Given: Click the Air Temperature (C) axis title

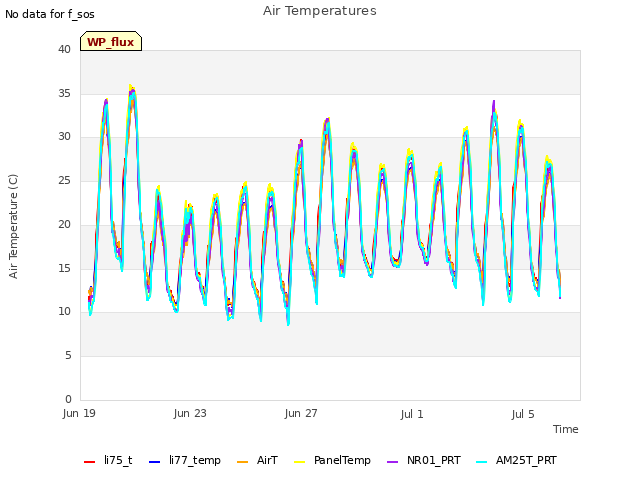Looking at the screenshot, I should (x=13, y=227).
